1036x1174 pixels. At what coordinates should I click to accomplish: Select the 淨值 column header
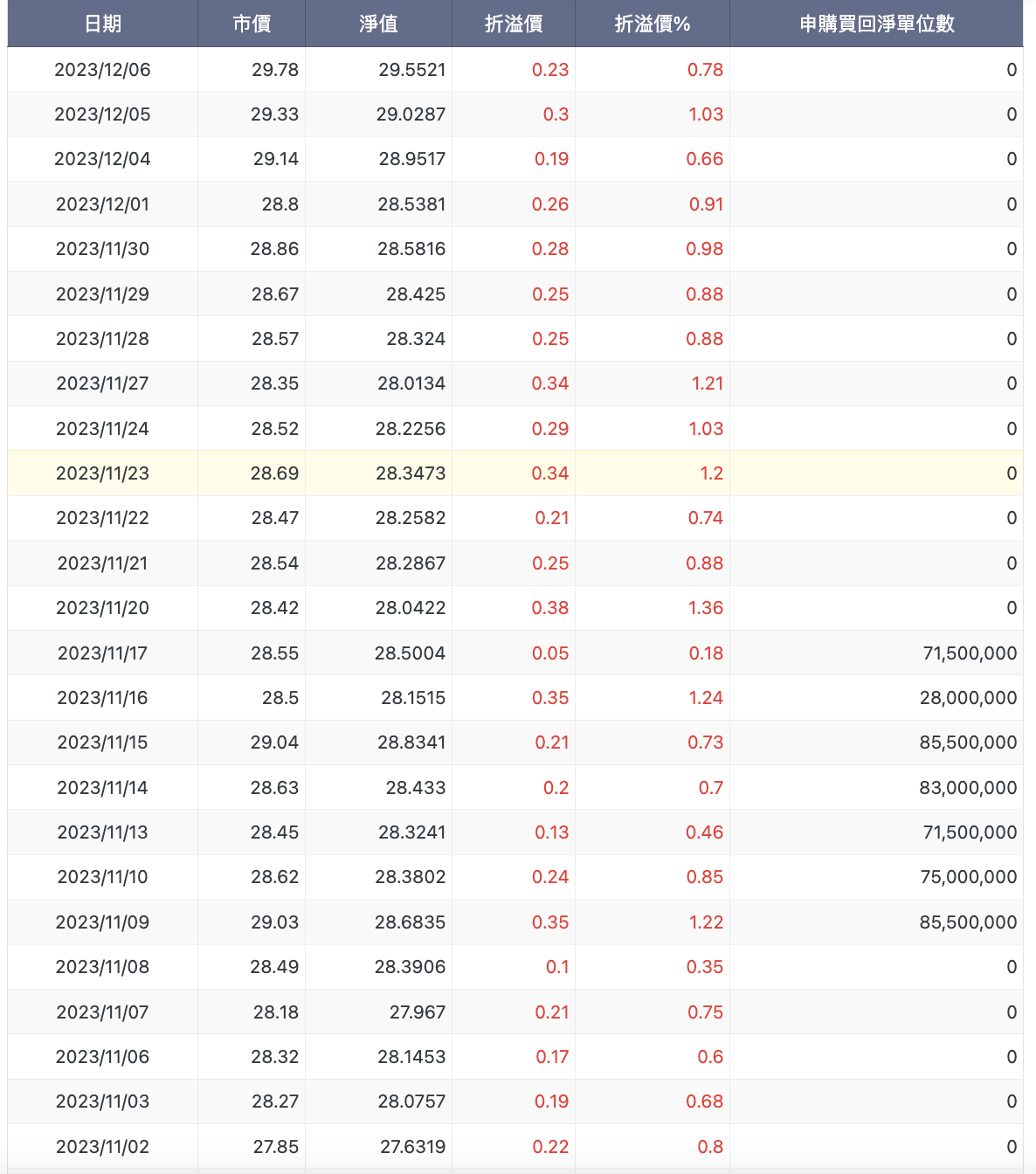point(379,24)
